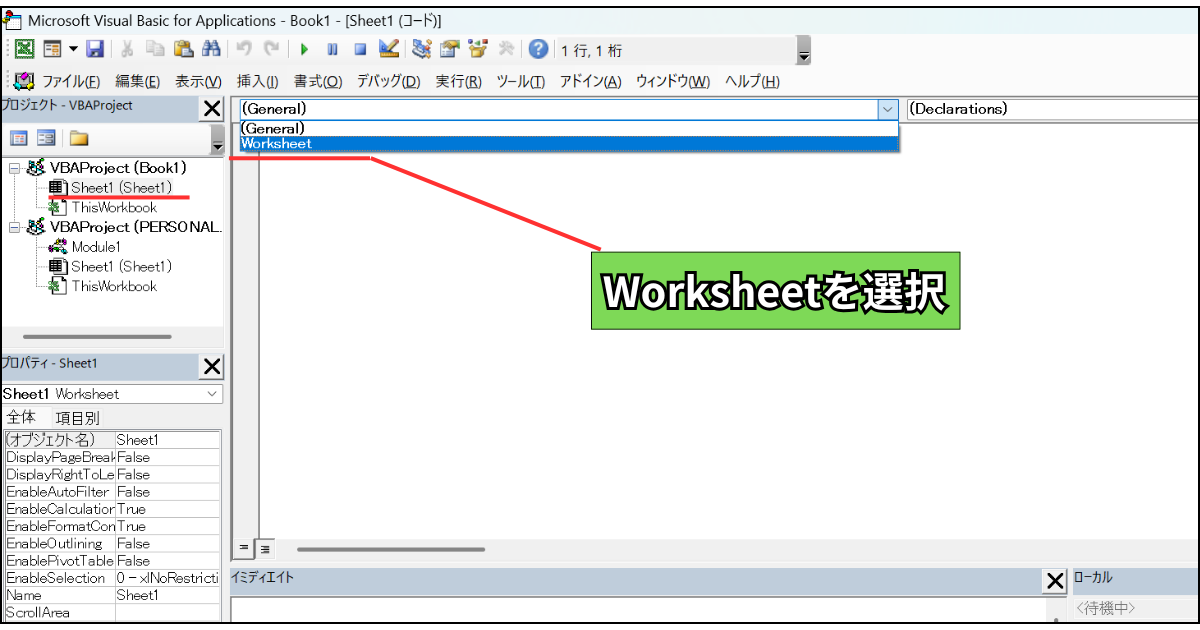1200x630 pixels.
Task: Click the Break pause icon
Action: [x=332, y=49]
